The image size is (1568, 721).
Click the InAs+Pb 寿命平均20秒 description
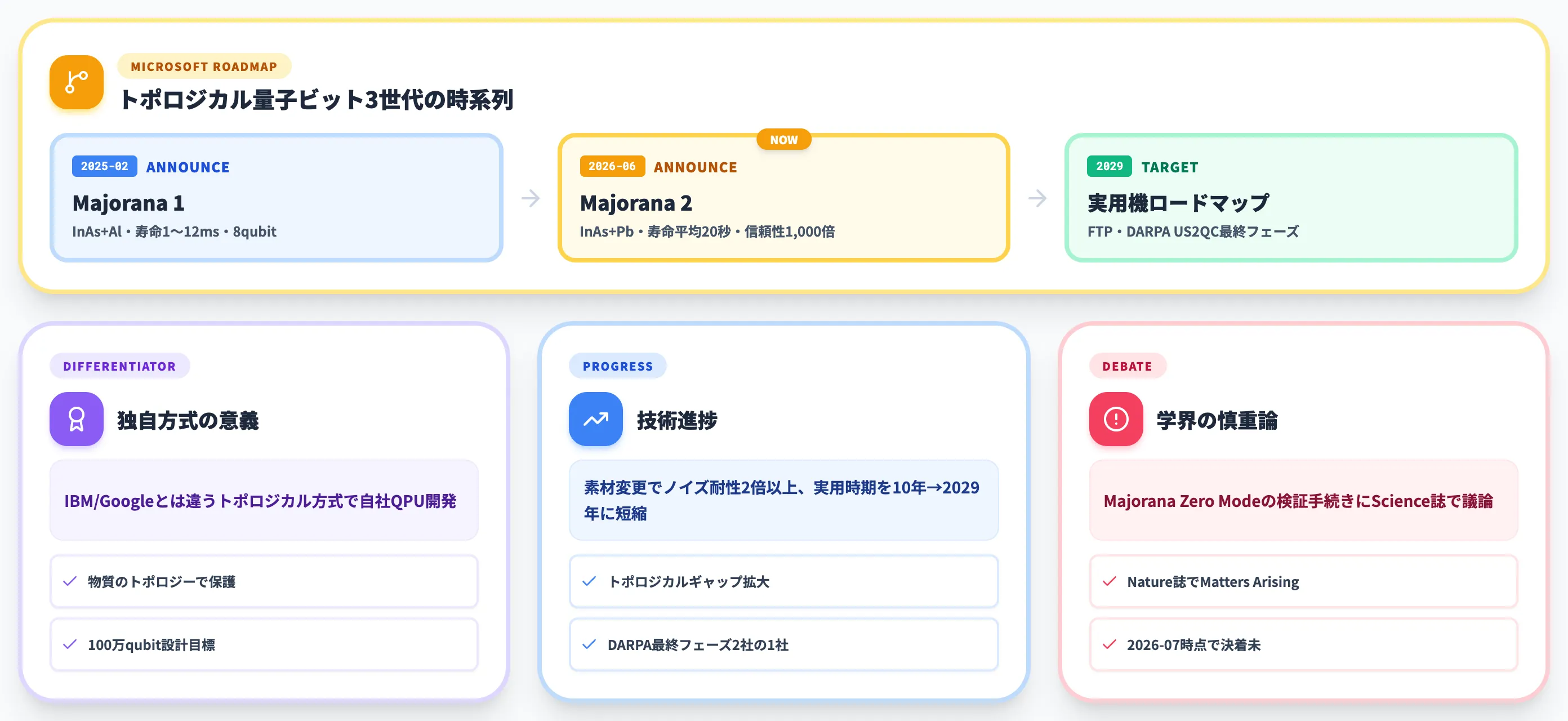point(707,232)
